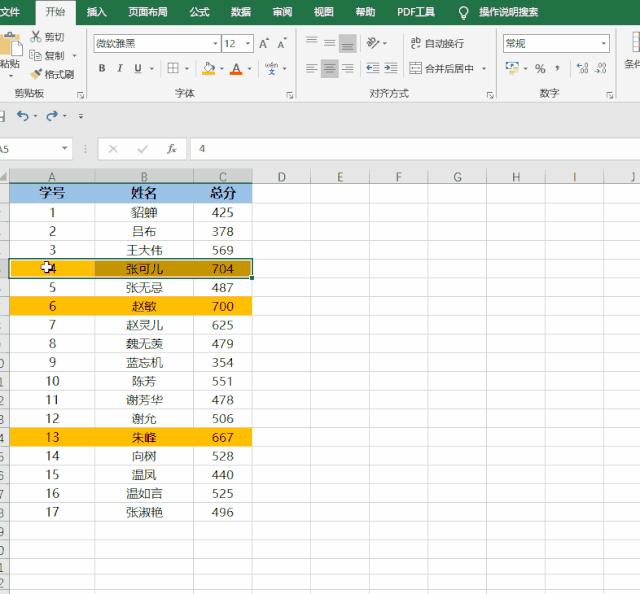Screen dimensions: 640x594
Task: Align text right
Action: 347,68
